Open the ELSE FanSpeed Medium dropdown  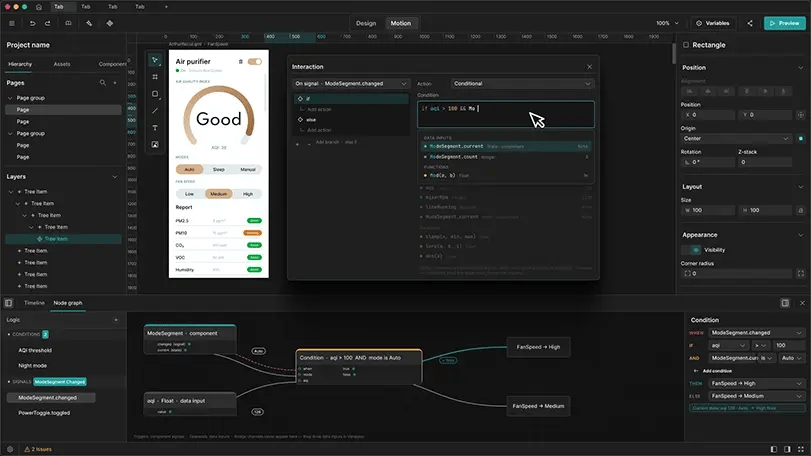pyautogui.click(x=757, y=396)
